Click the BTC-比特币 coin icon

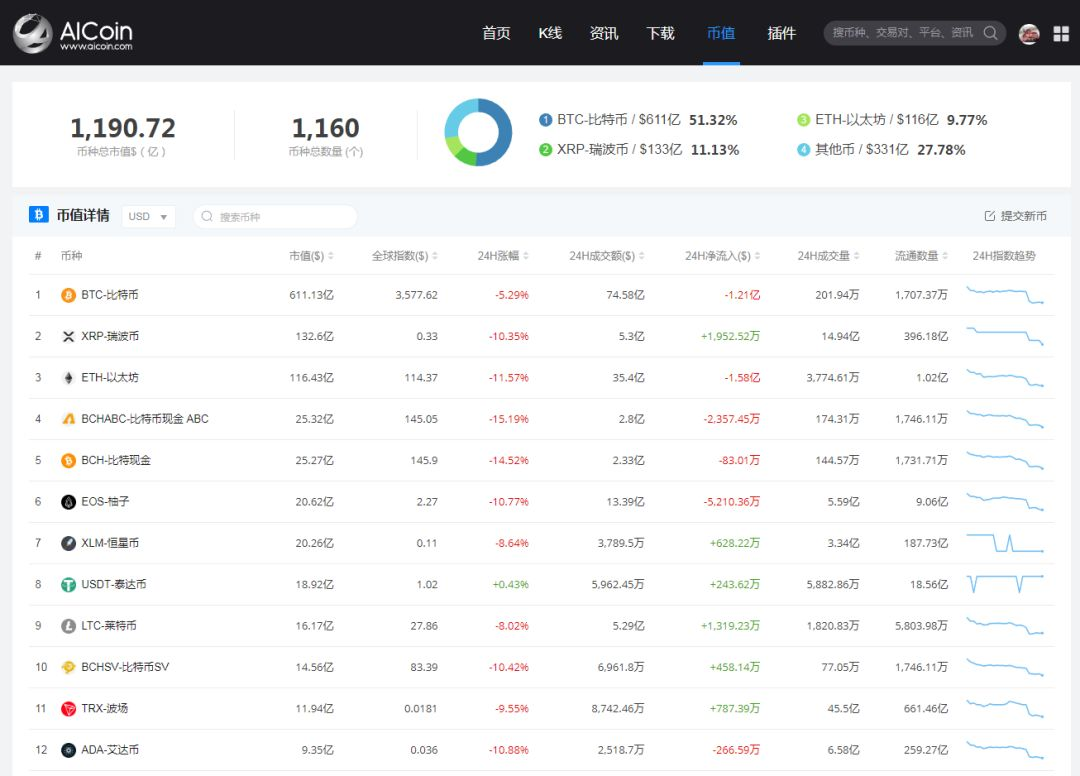[x=68, y=295]
